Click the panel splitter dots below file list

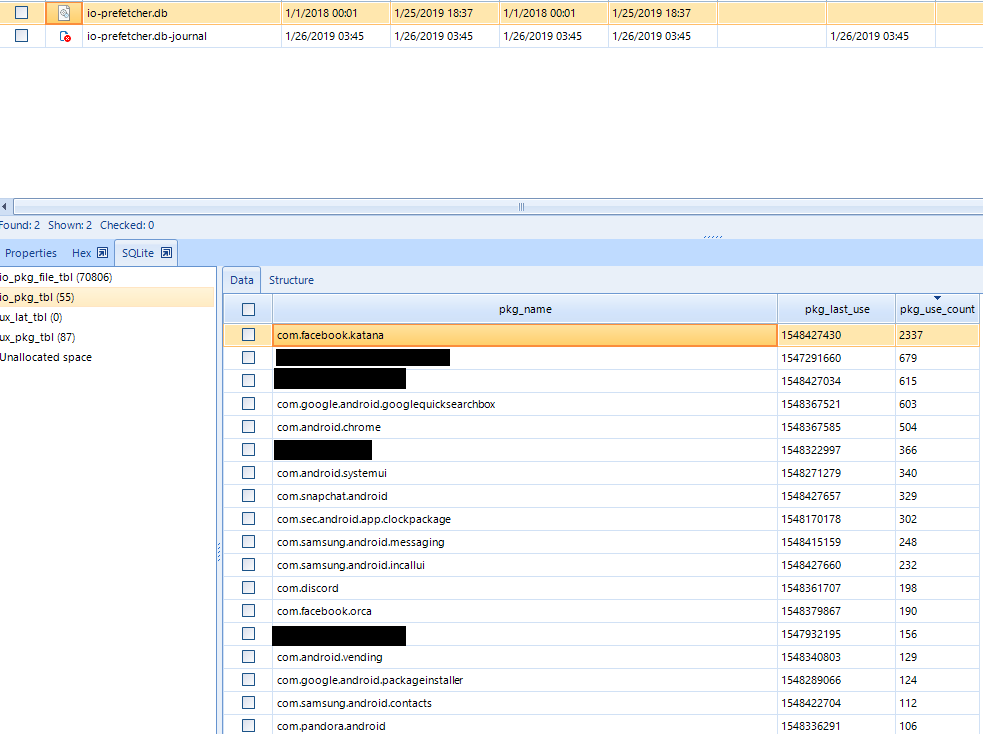713,237
